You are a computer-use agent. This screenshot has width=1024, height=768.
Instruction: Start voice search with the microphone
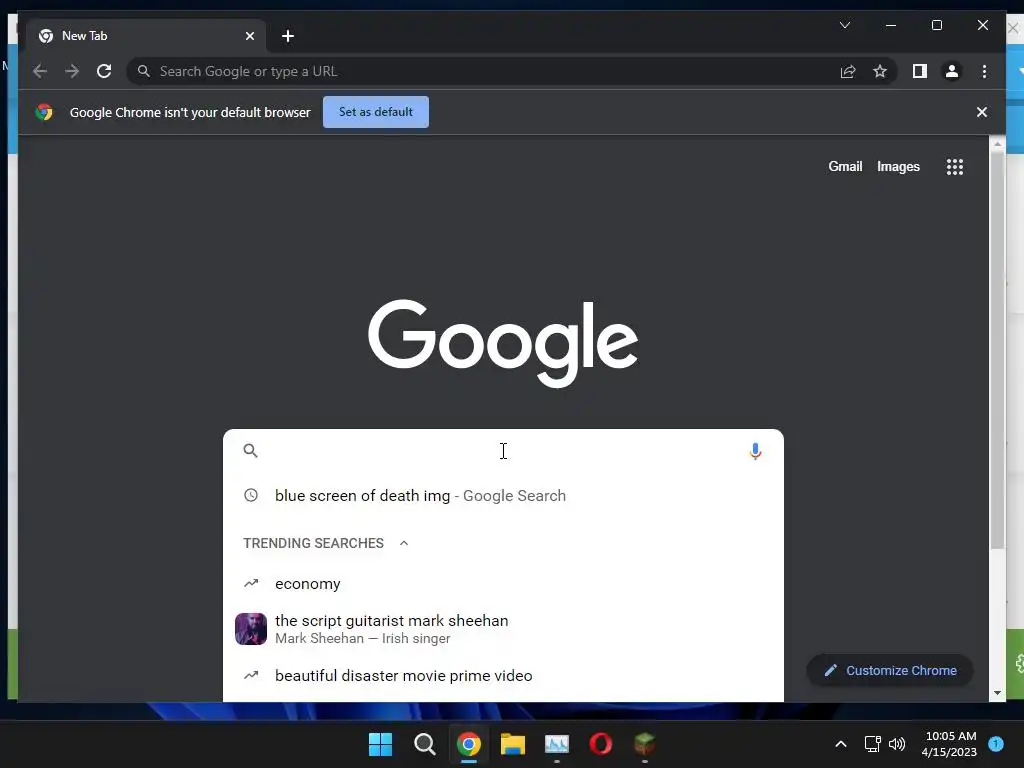[x=755, y=451]
